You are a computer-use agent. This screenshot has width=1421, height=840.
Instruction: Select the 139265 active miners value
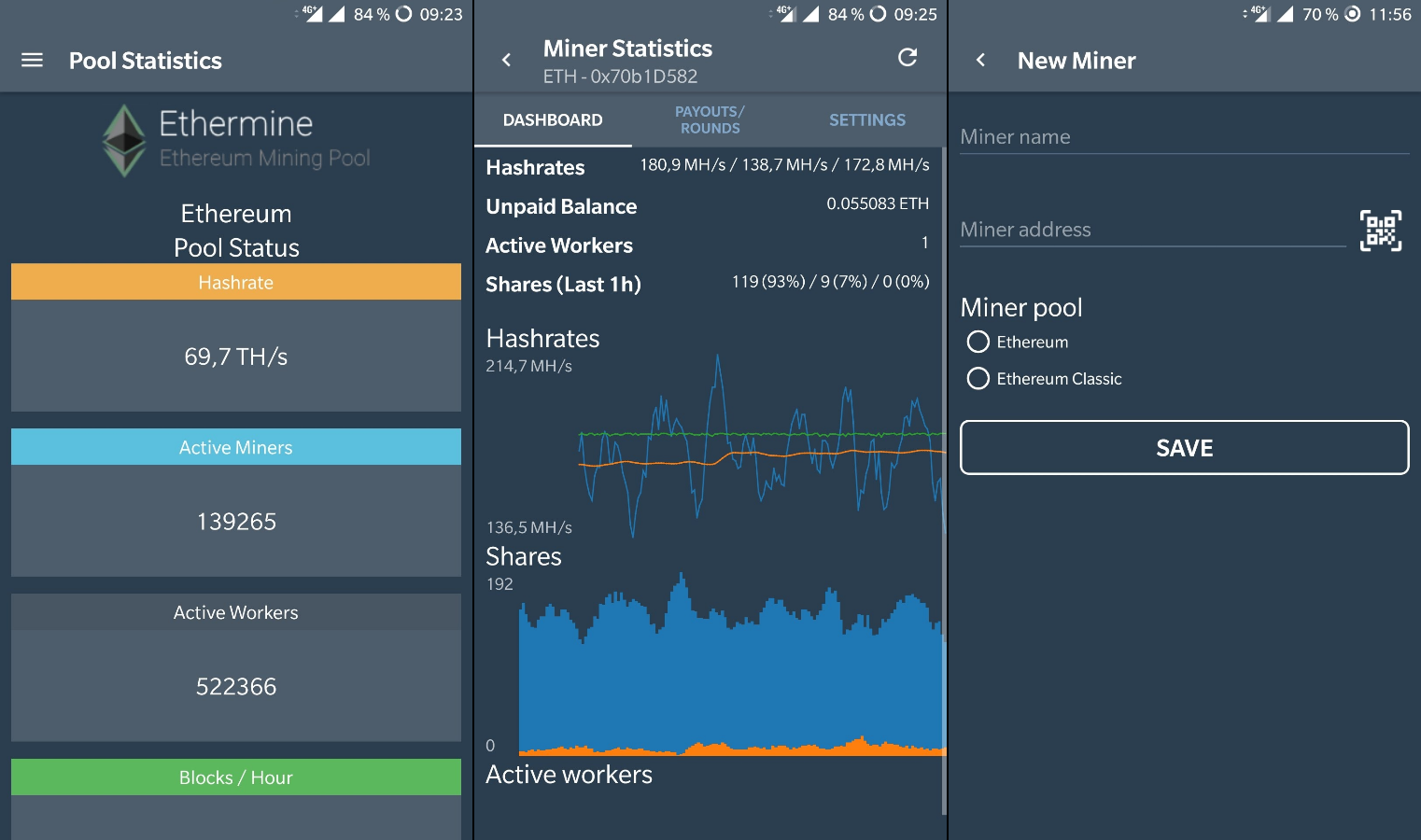tap(236, 522)
